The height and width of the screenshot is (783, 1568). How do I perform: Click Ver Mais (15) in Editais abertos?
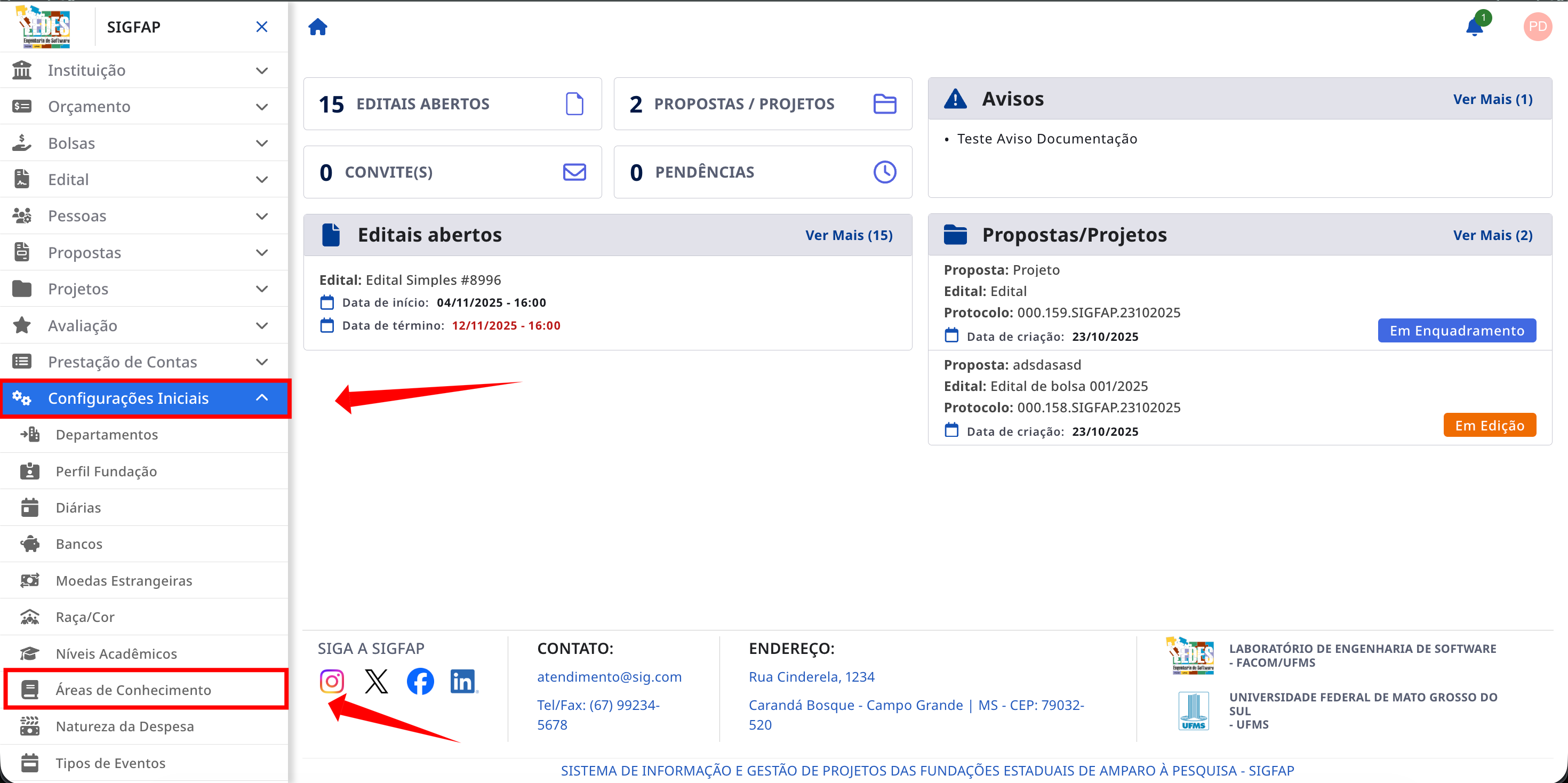point(849,235)
